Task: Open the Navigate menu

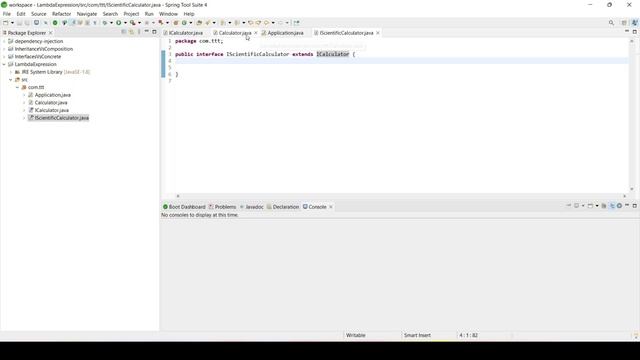Action: (87, 14)
